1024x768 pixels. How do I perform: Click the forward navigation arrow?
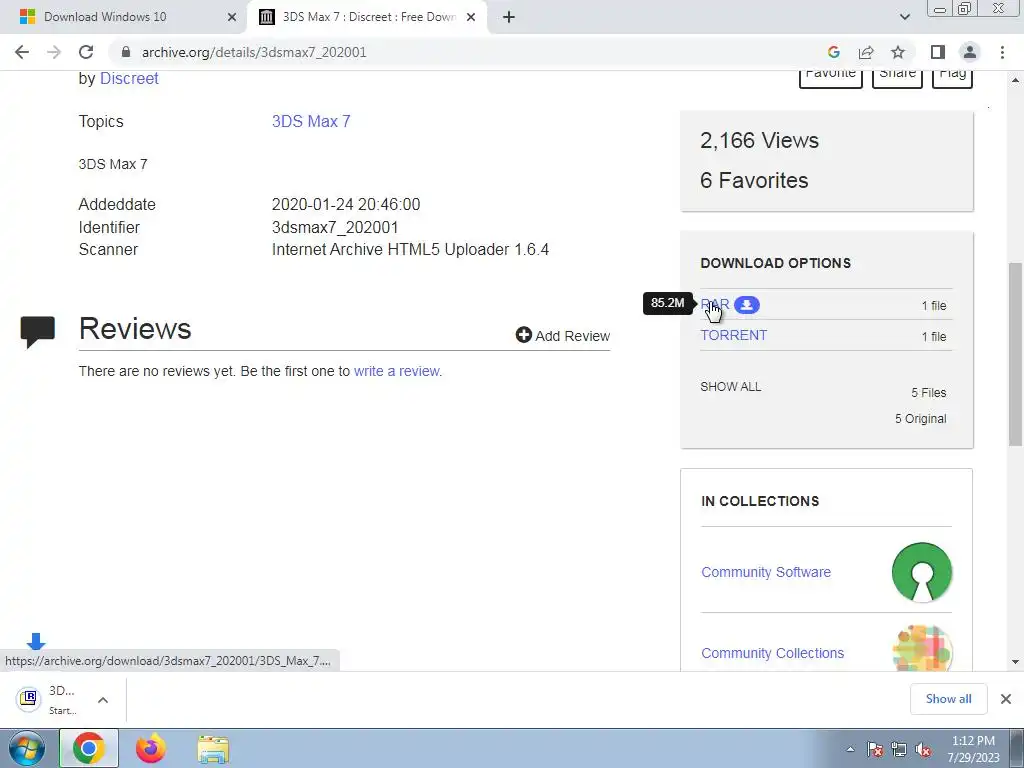[54, 52]
